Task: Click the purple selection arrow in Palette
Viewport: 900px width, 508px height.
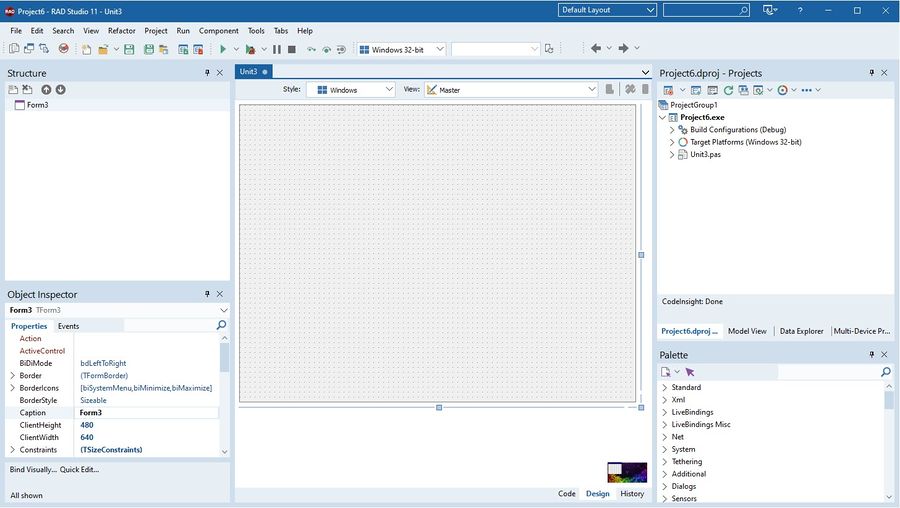Action: [690, 372]
